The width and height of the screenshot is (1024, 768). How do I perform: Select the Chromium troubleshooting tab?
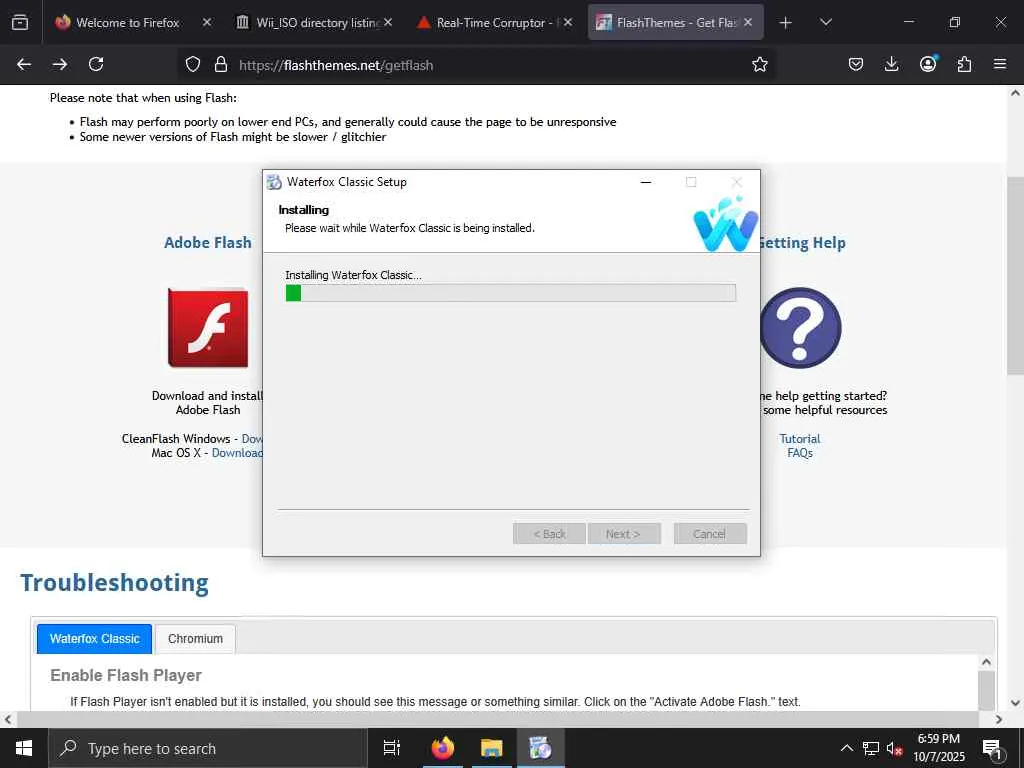pyautogui.click(x=195, y=639)
